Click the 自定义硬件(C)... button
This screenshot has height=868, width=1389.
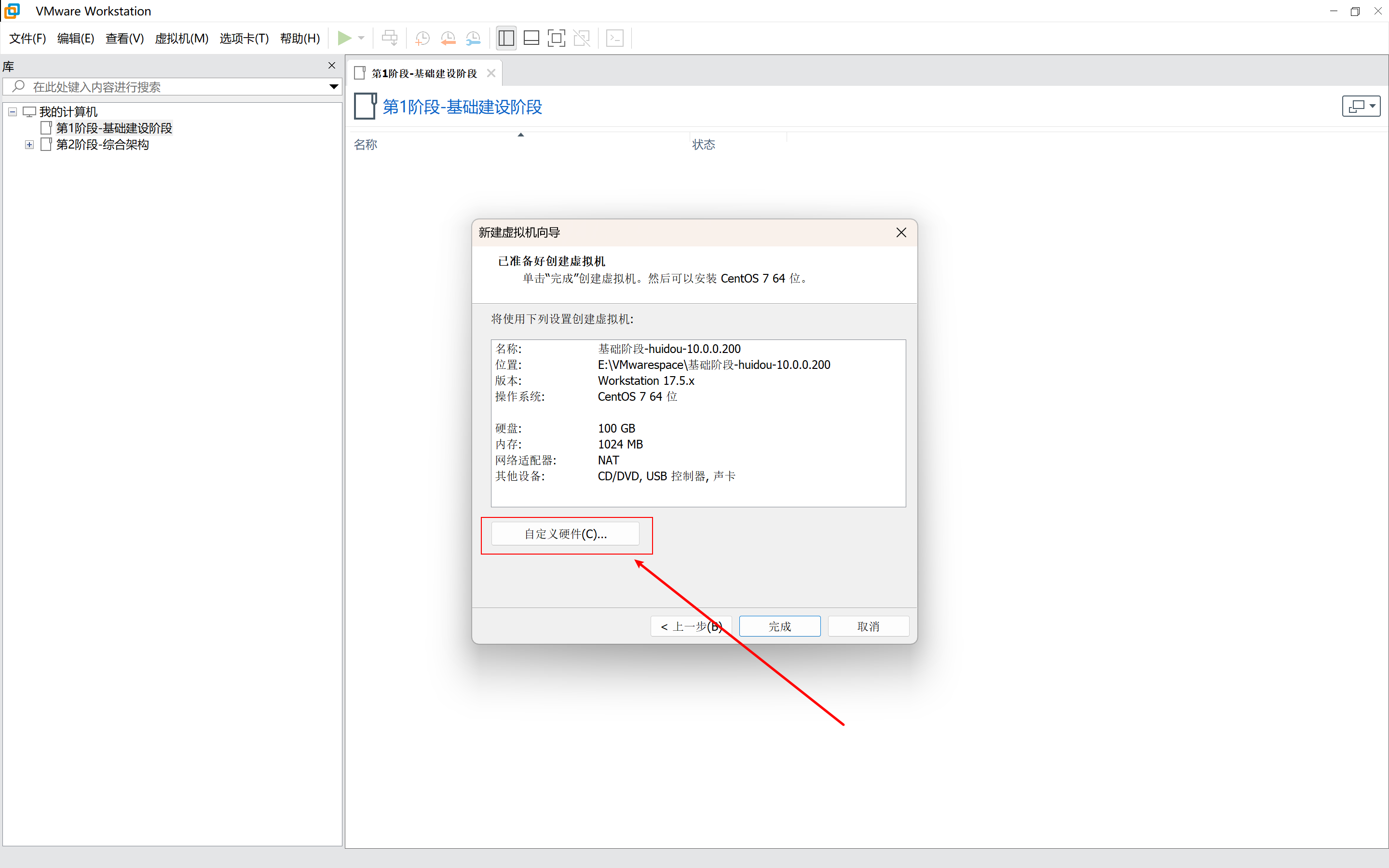(x=565, y=534)
